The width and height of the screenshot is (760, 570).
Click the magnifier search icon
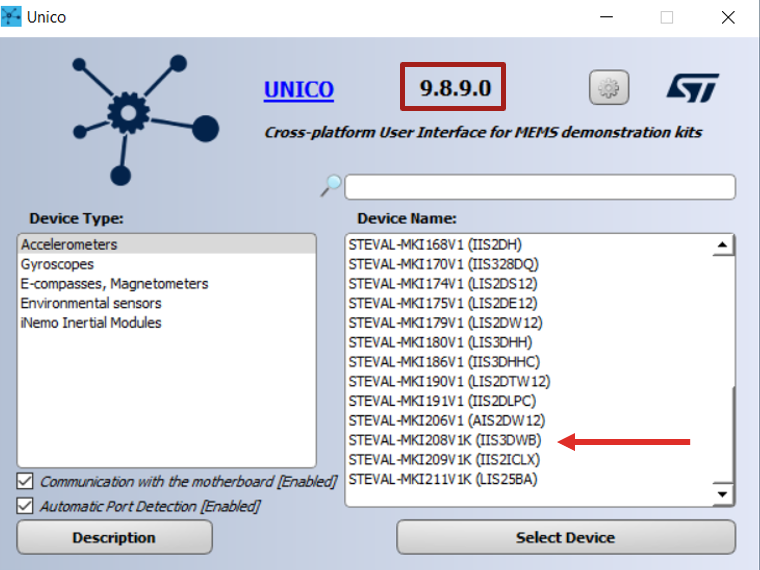(x=331, y=186)
